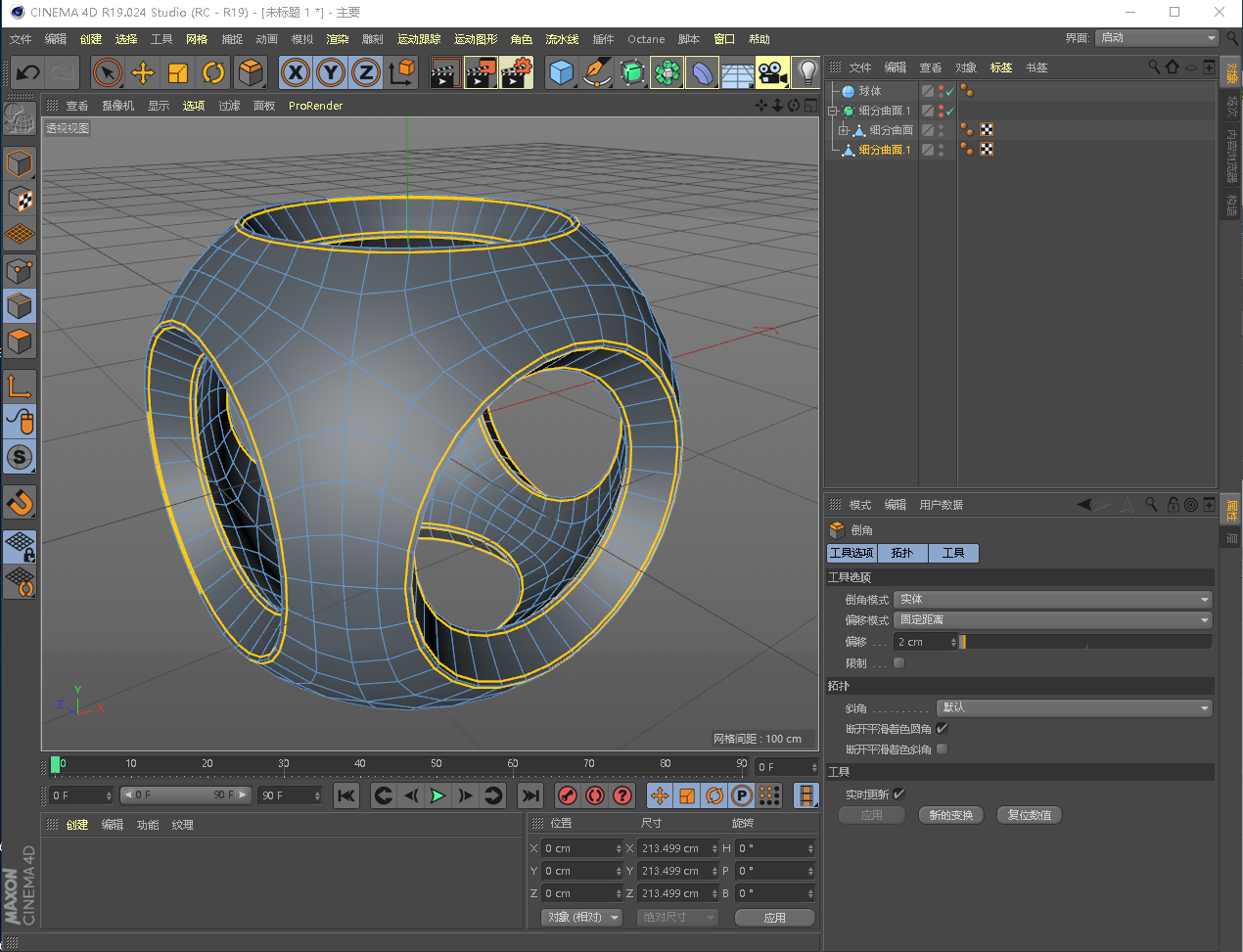Add a light with the bulb icon
Viewport: 1243px width, 952px height.
(x=806, y=72)
